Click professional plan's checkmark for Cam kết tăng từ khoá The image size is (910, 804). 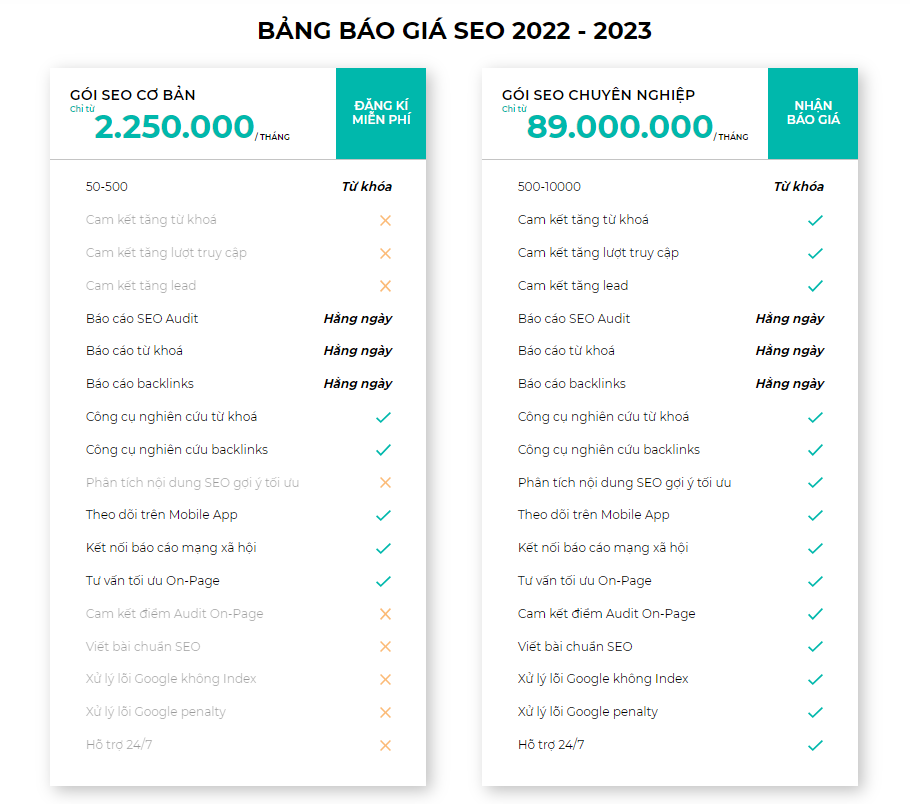point(815,220)
